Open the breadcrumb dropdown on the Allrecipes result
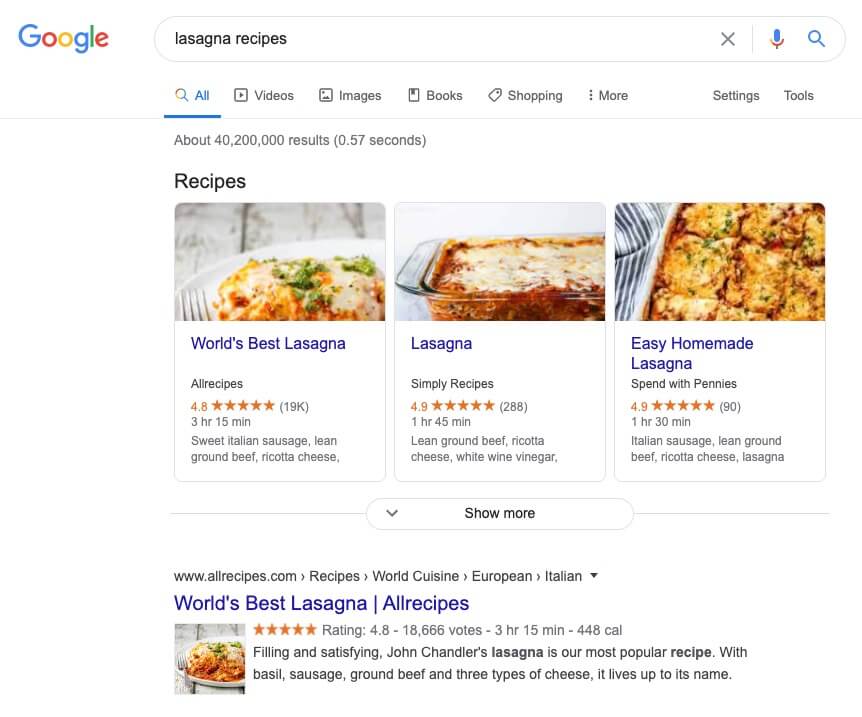This screenshot has height=717, width=862. (x=593, y=576)
